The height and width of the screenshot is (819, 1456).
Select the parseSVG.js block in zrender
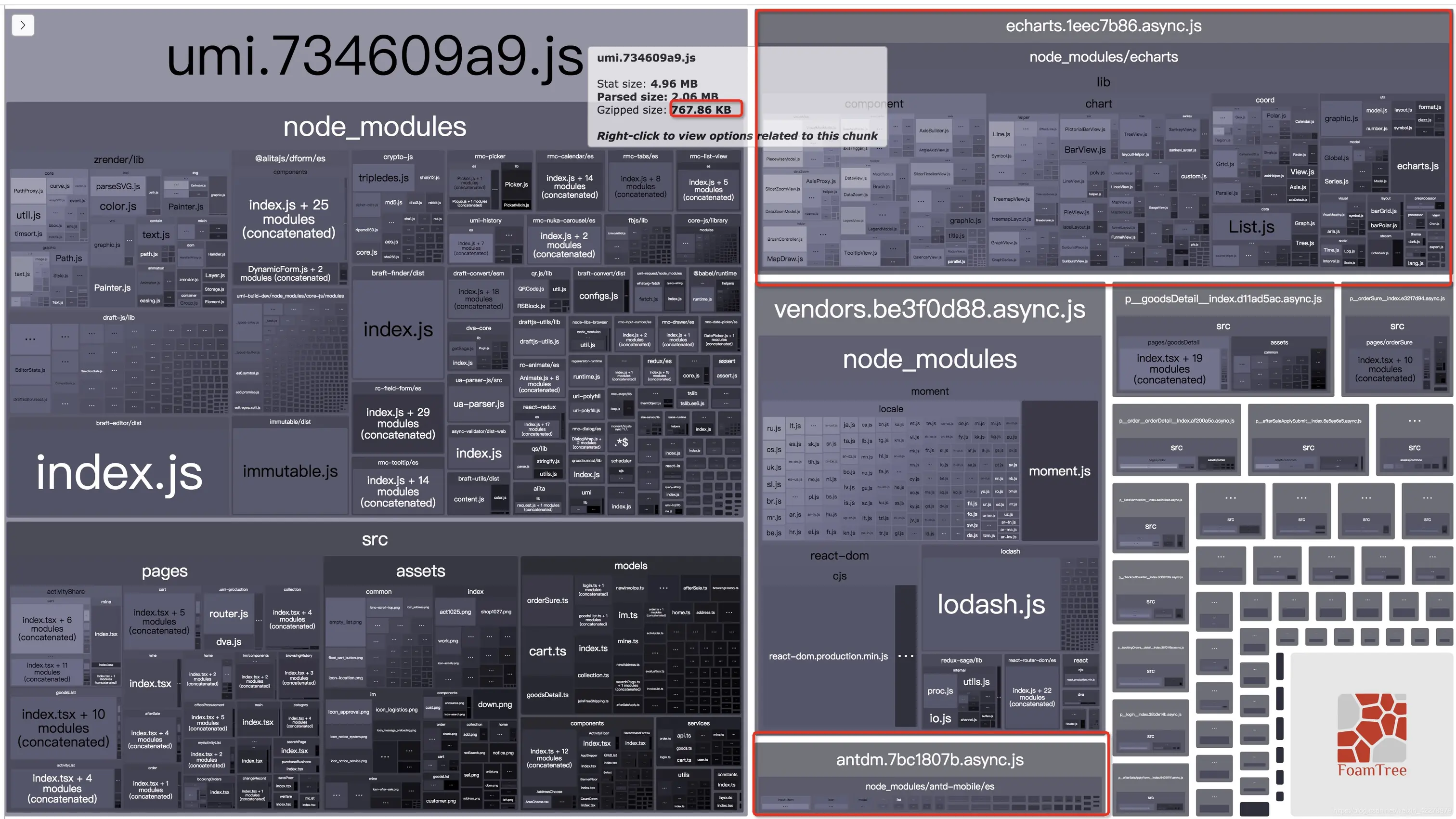point(117,186)
